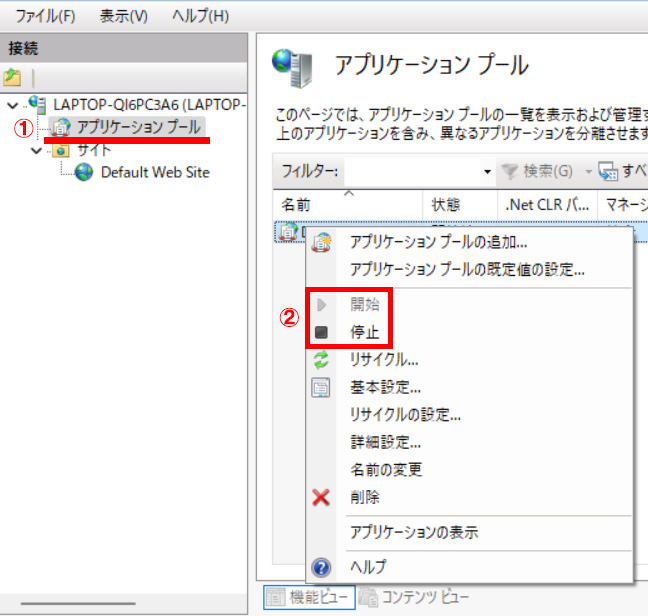Click the 開始 play arrow icon
Screen dimensions: 648x616
pyautogui.click(x=322, y=305)
